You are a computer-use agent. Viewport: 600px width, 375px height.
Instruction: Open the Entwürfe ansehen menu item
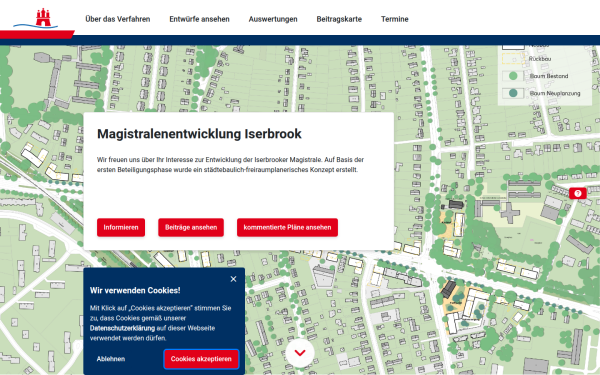199,19
